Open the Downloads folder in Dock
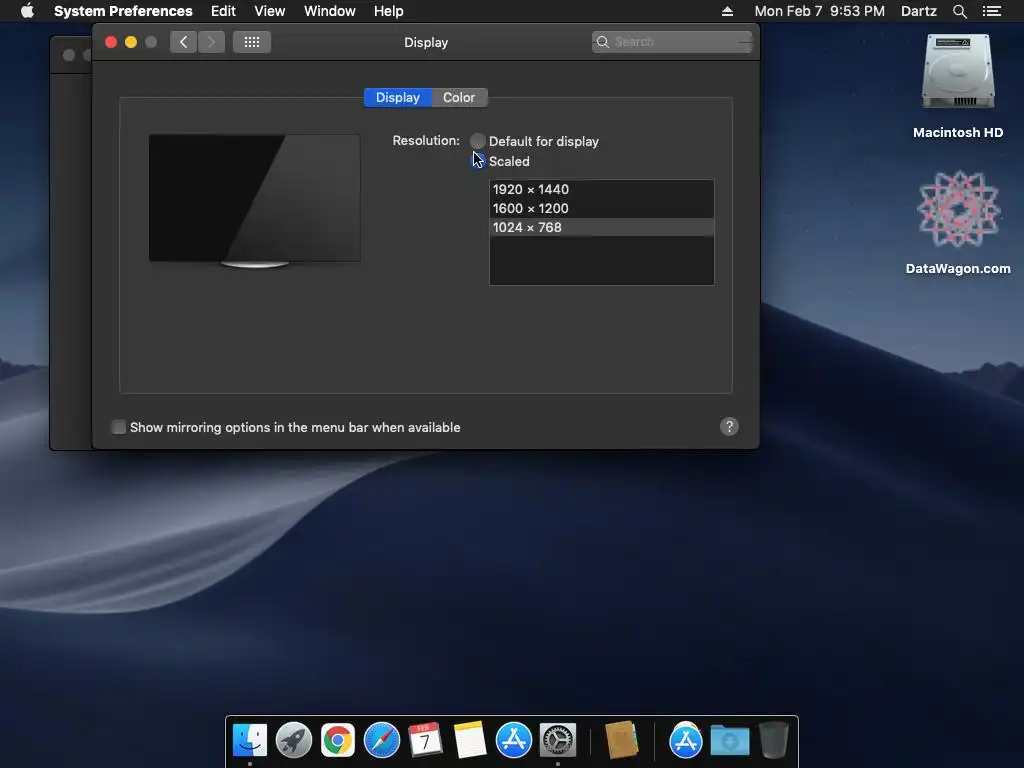 729,741
